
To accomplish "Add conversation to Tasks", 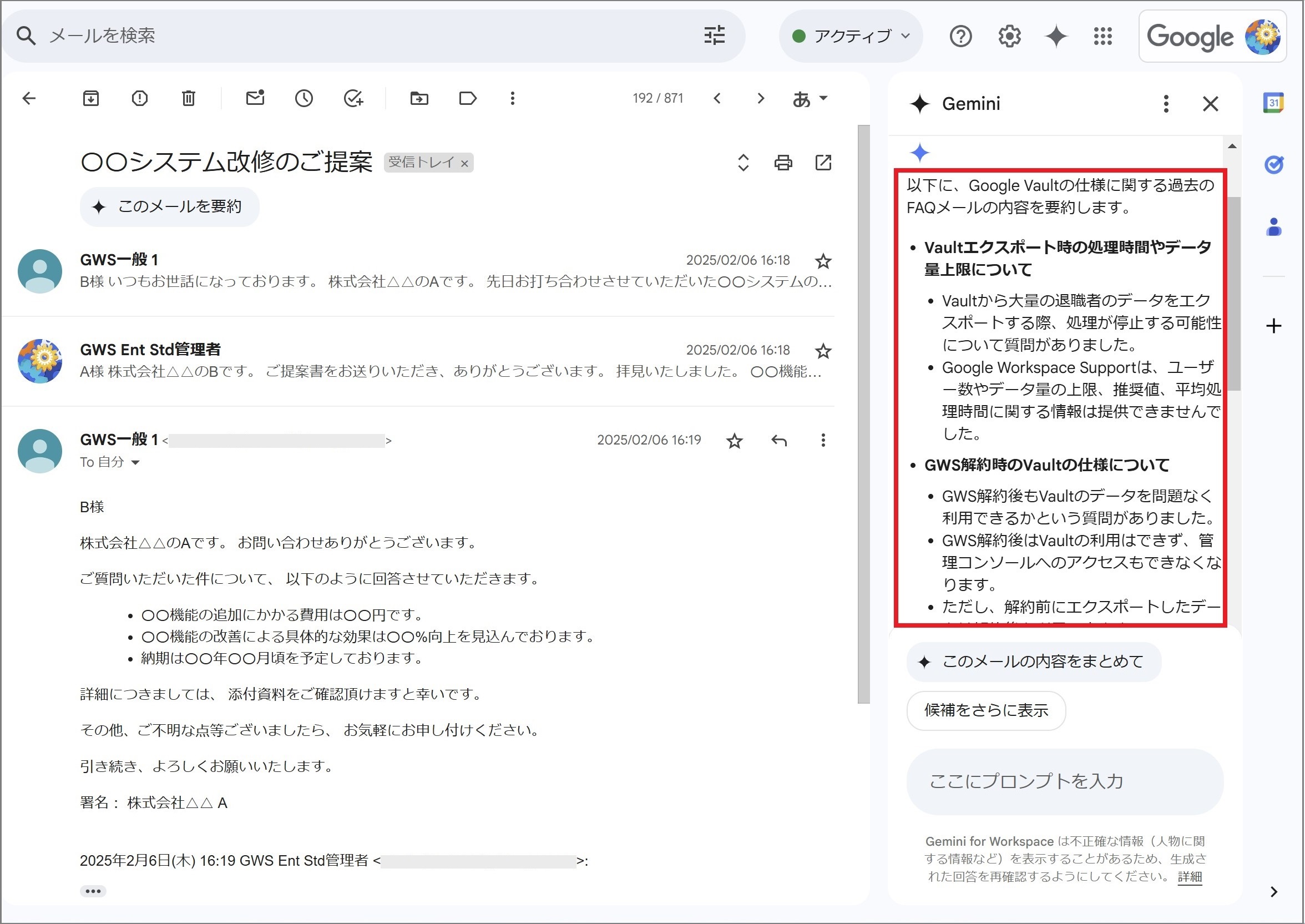I will pyautogui.click(x=353, y=98).
